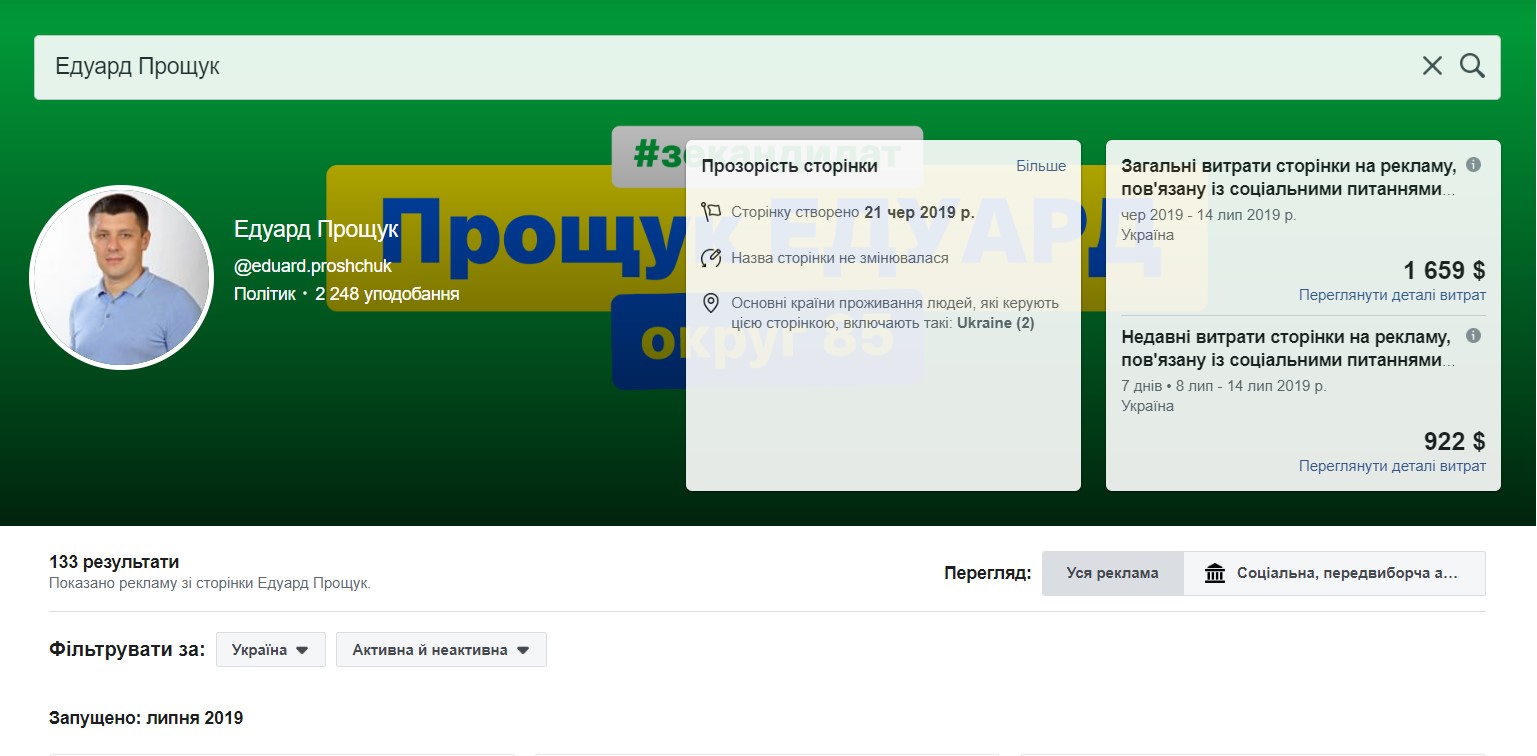This screenshot has width=1537, height=756.
Task: Open the Україна country filter dropdown
Action: pos(270,650)
